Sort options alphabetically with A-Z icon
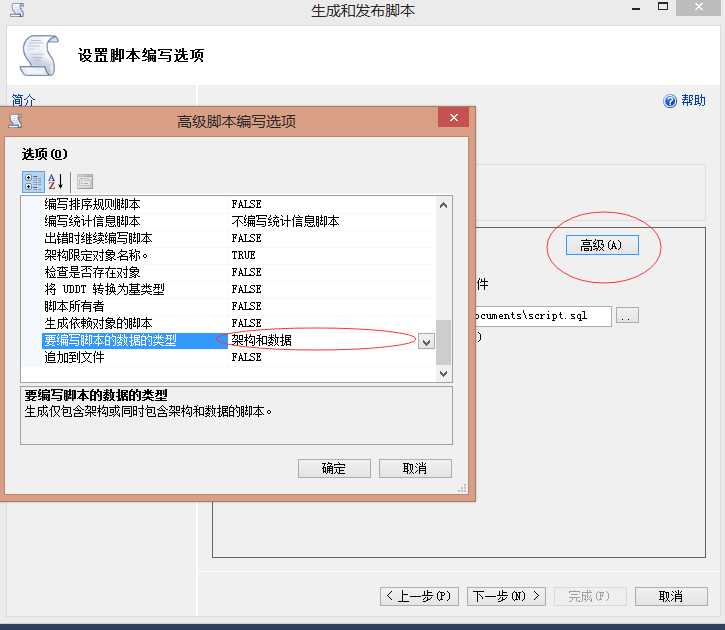 (x=55, y=182)
